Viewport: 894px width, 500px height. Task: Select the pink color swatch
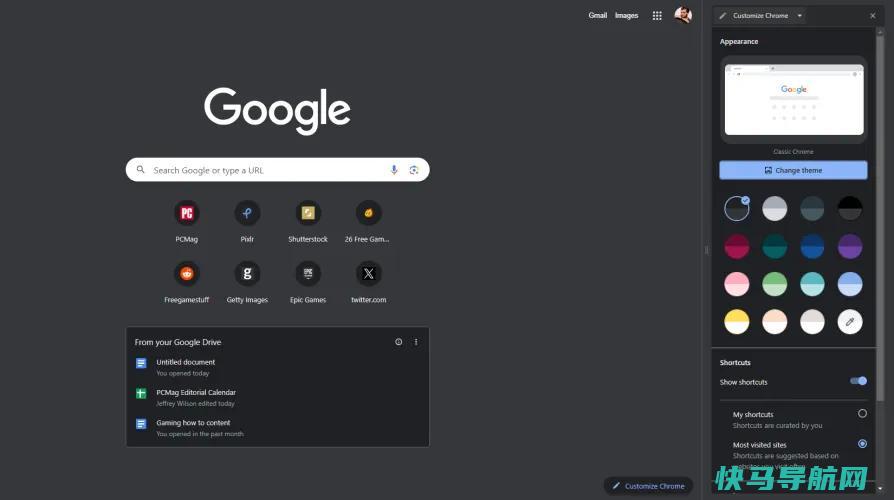(x=737, y=284)
